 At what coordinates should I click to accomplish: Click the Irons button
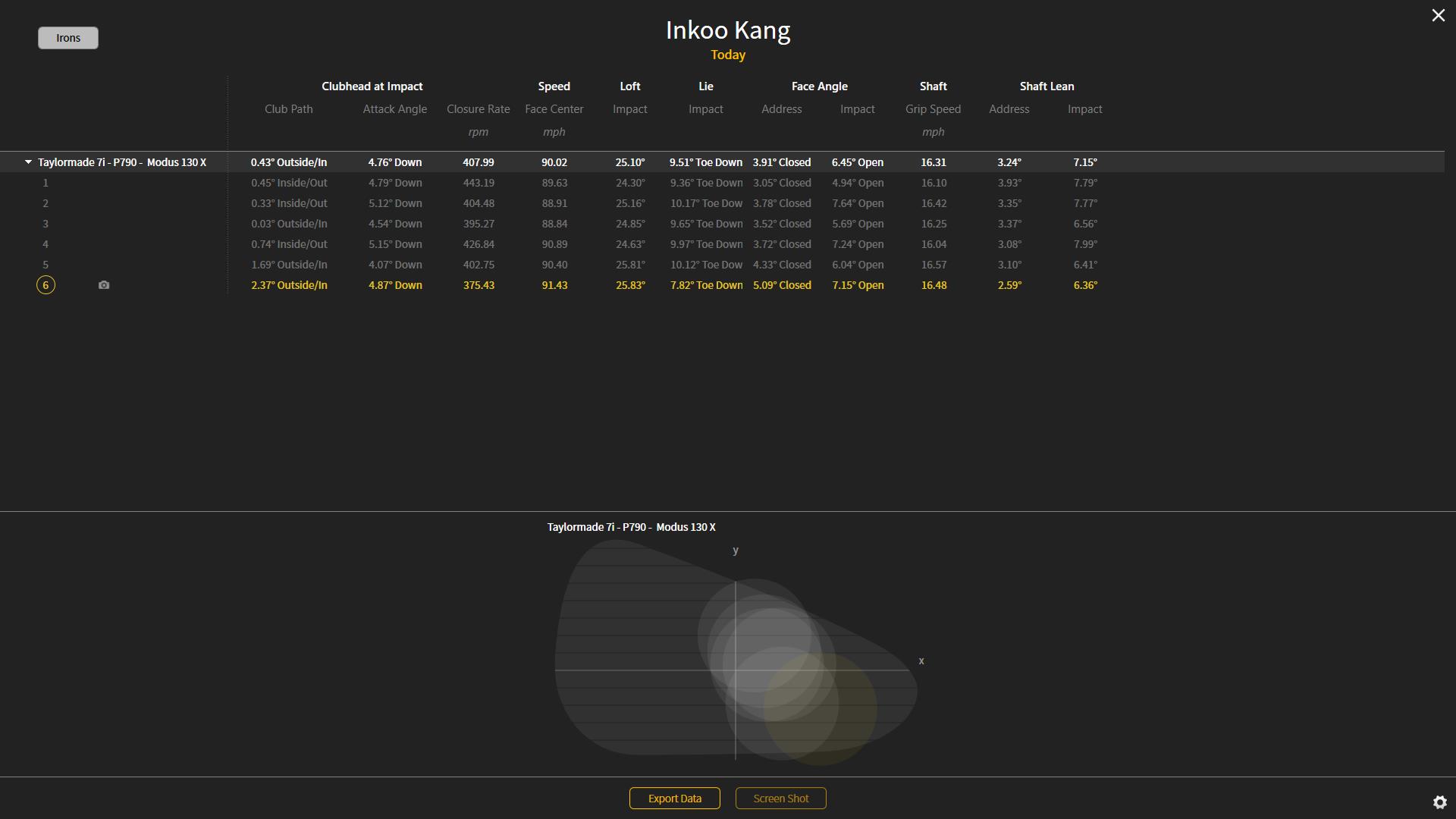click(68, 38)
